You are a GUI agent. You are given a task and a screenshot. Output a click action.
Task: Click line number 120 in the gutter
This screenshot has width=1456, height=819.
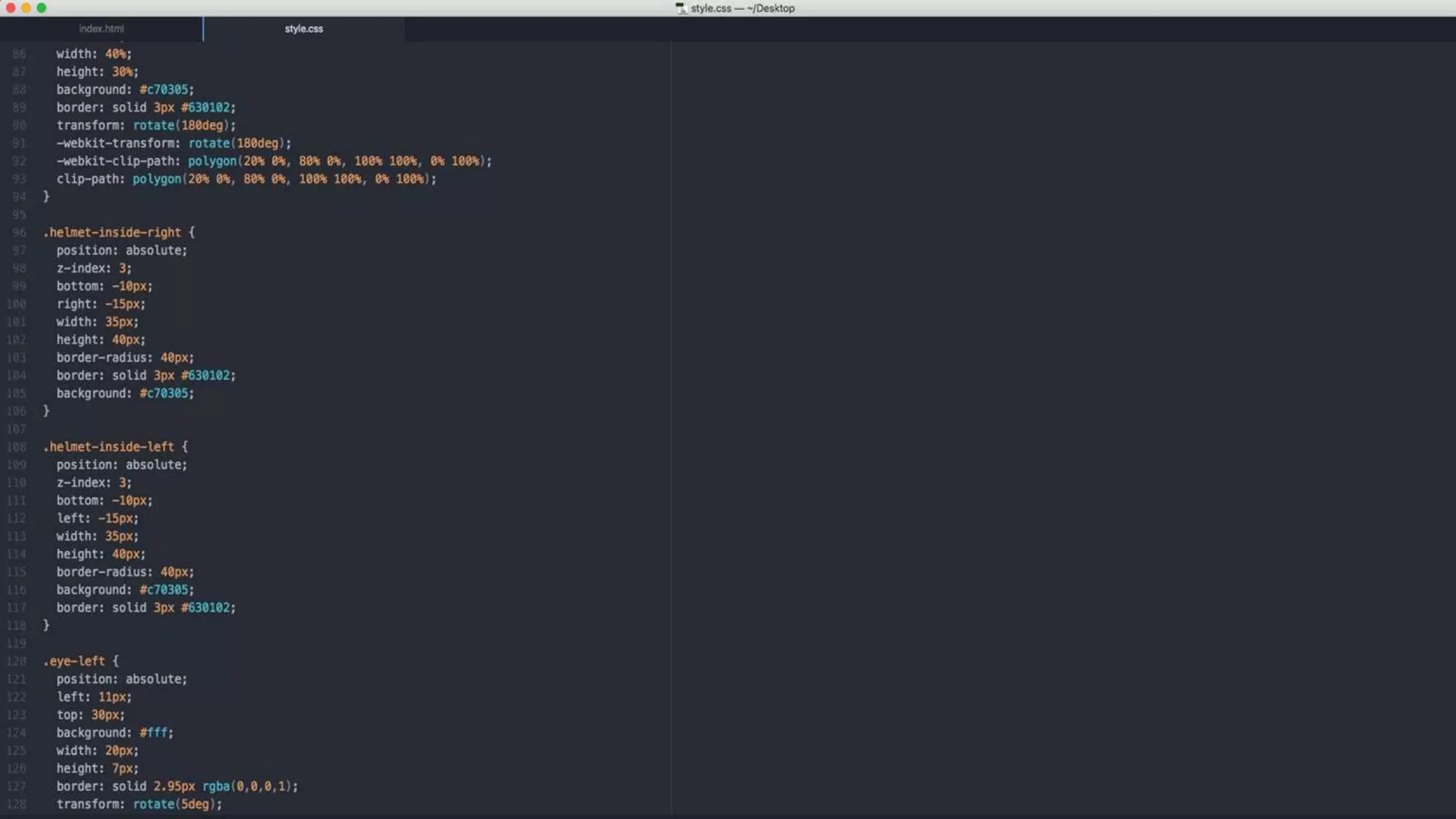click(x=16, y=661)
